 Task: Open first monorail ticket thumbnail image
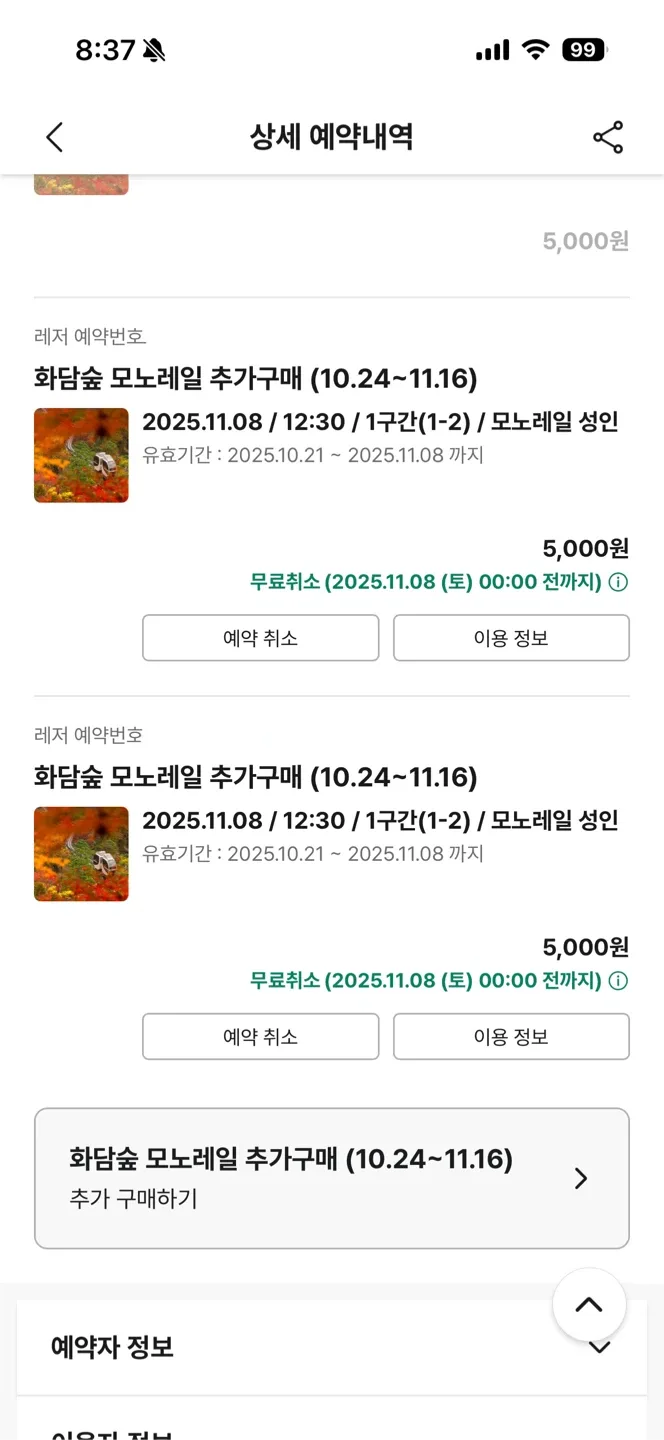(81, 455)
